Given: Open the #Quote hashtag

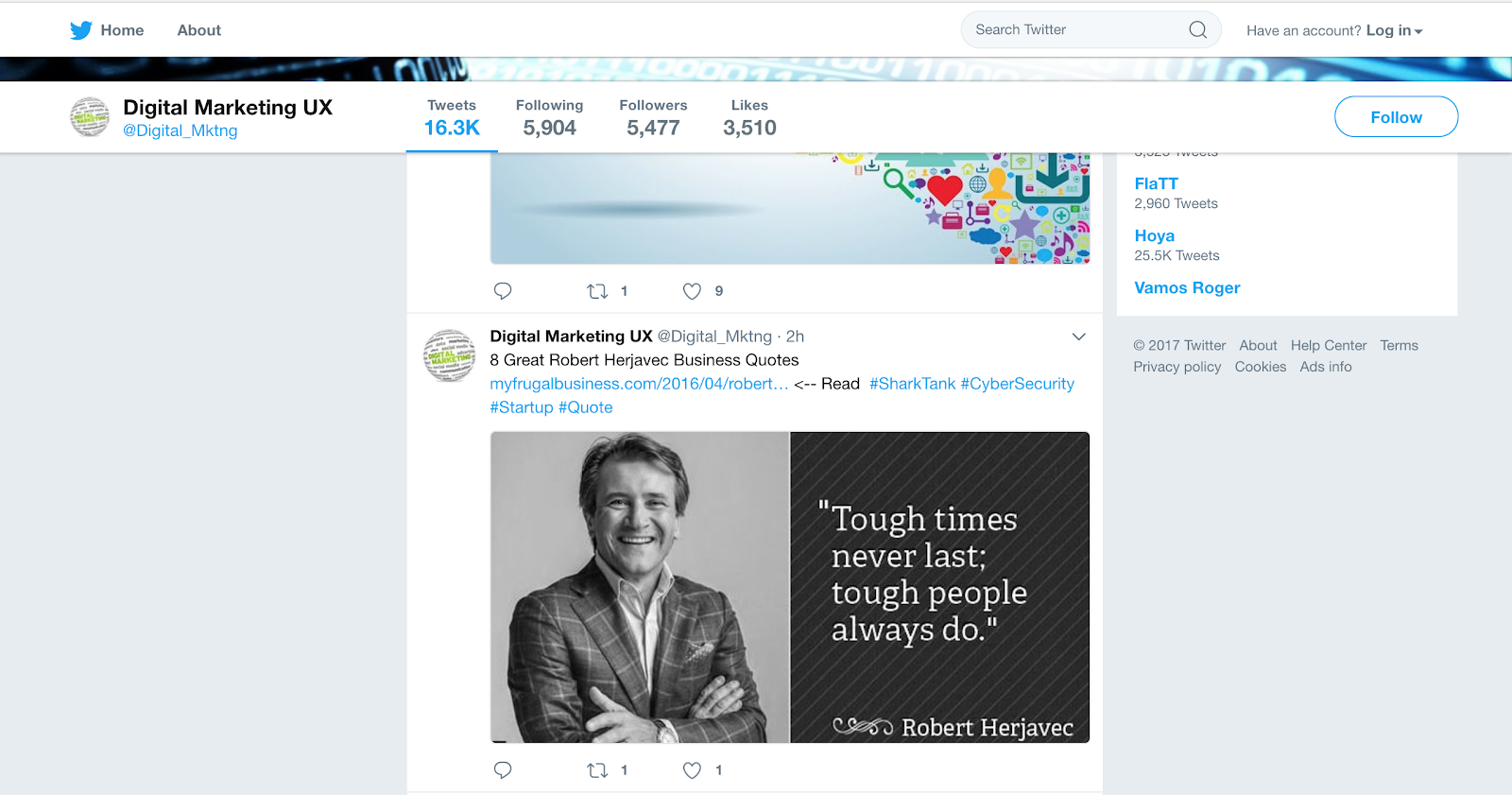Looking at the screenshot, I should 586,407.
